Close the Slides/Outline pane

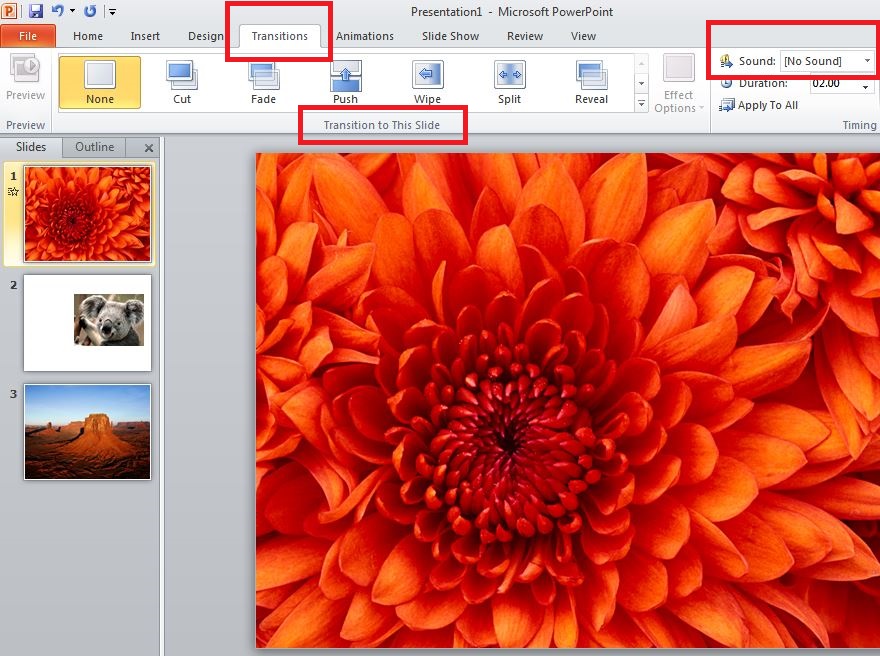coord(149,148)
